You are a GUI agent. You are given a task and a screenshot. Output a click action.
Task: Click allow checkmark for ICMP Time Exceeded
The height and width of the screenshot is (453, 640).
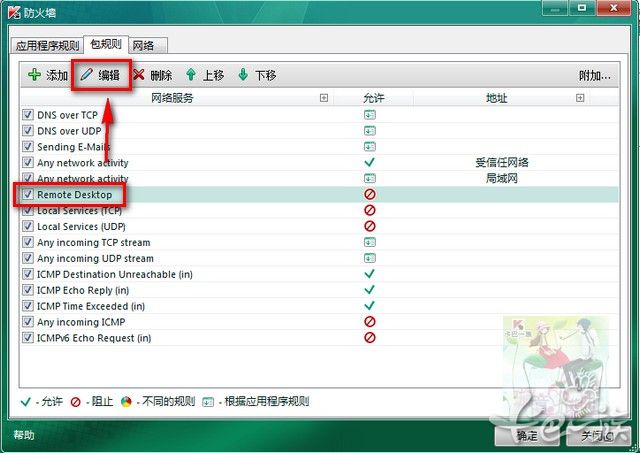370,306
